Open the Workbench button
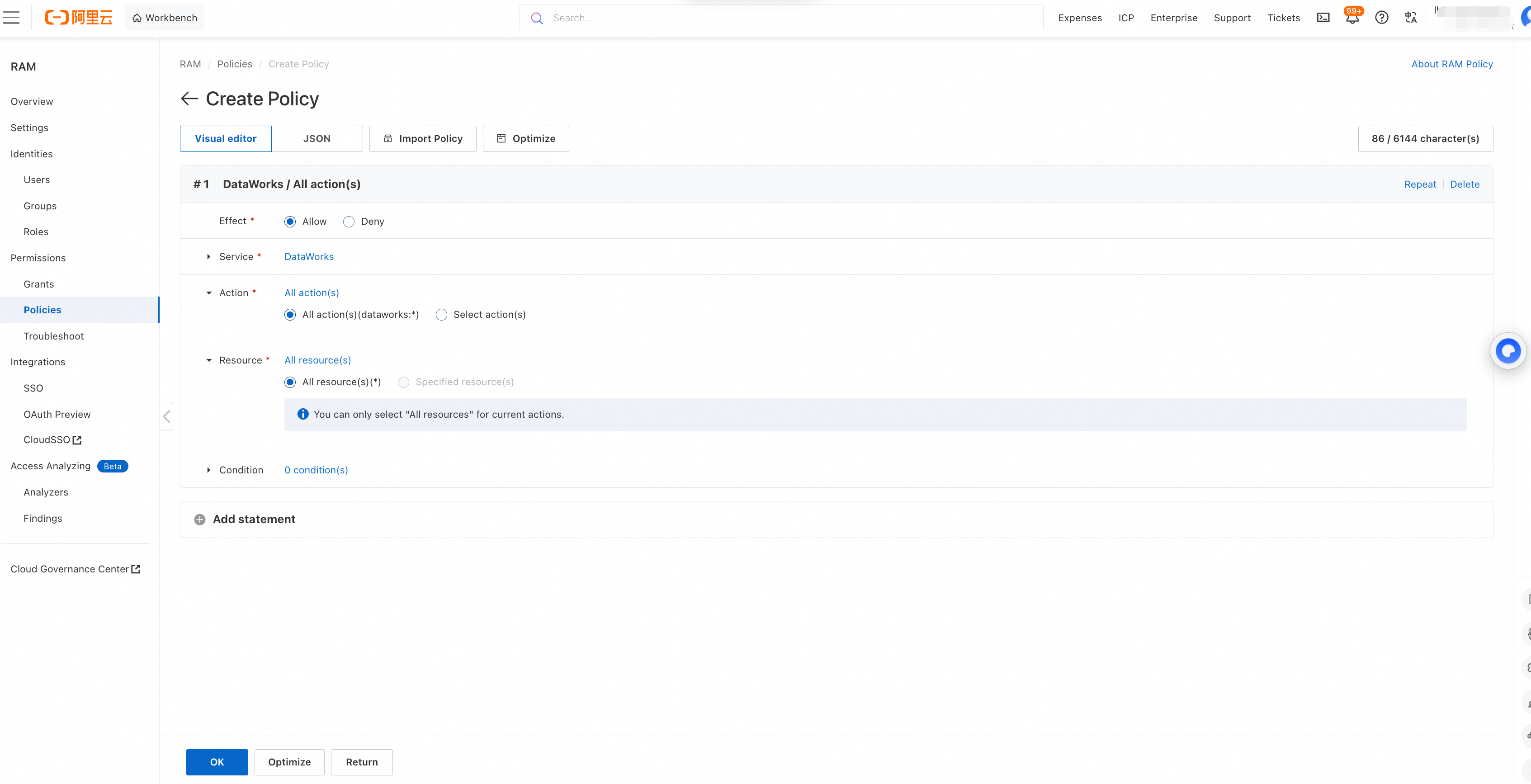The height and width of the screenshot is (784, 1531). point(165,18)
